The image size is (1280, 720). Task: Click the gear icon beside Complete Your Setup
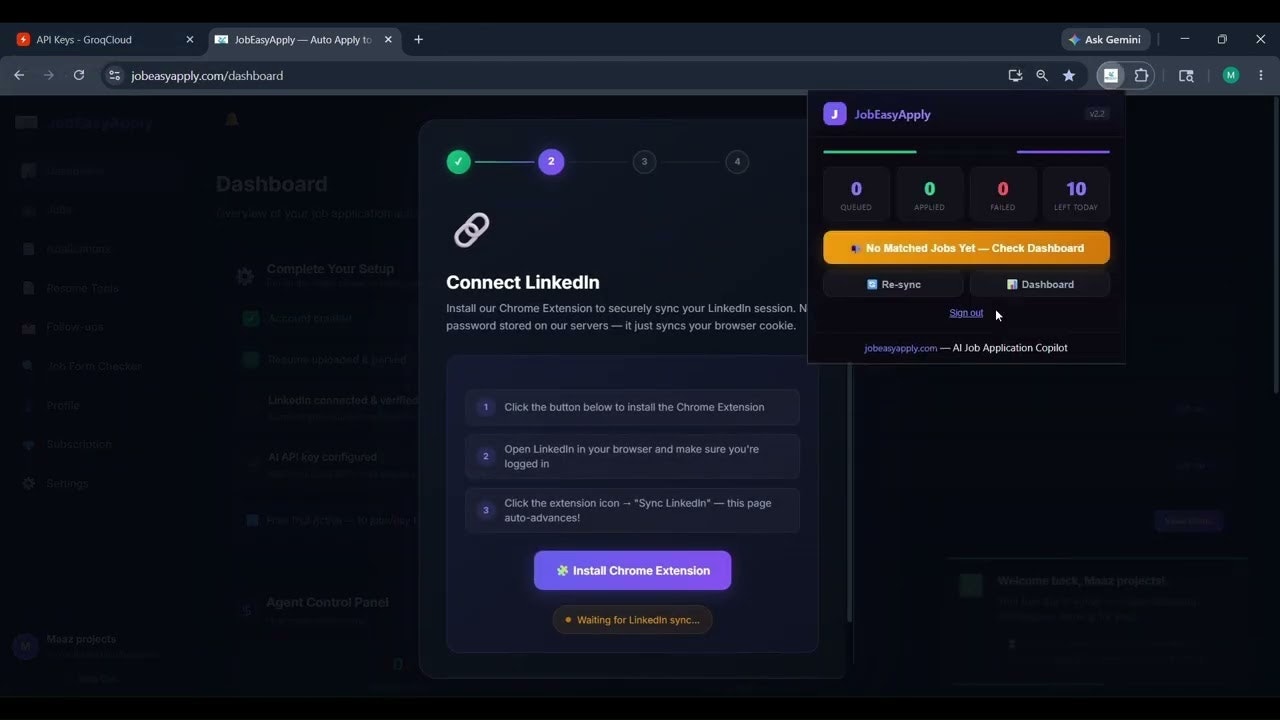pyautogui.click(x=245, y=276)
